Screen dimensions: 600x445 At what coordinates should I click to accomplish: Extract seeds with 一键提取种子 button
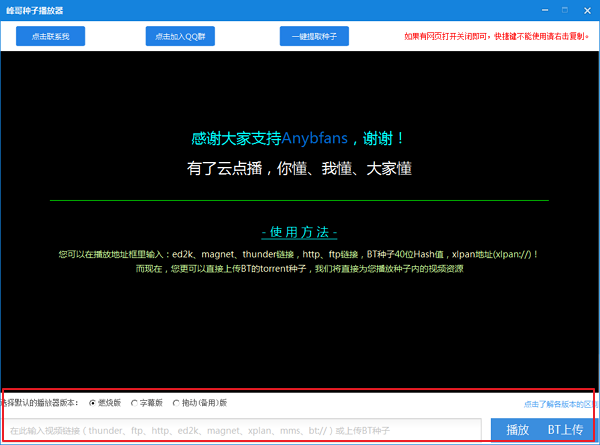pos(314,36)
